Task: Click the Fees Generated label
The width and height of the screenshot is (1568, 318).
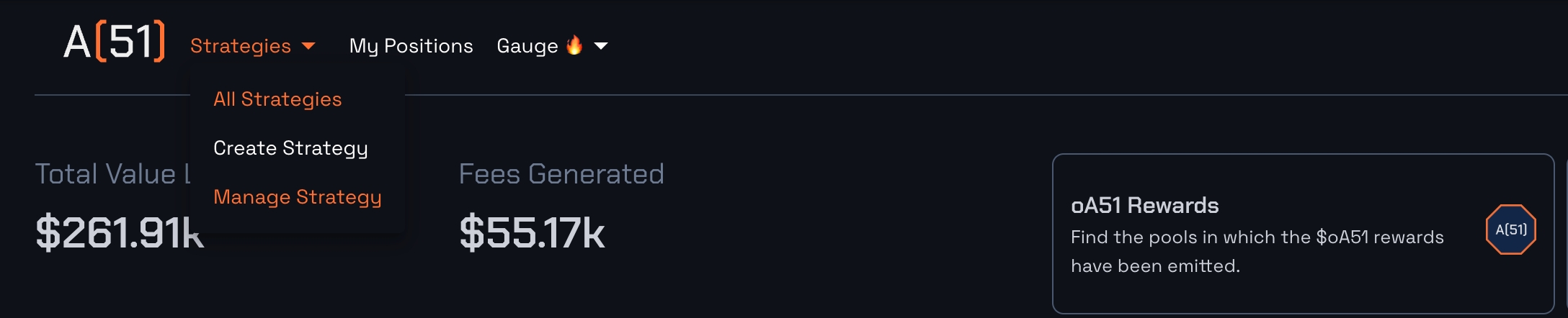Action: click(561, 174)
